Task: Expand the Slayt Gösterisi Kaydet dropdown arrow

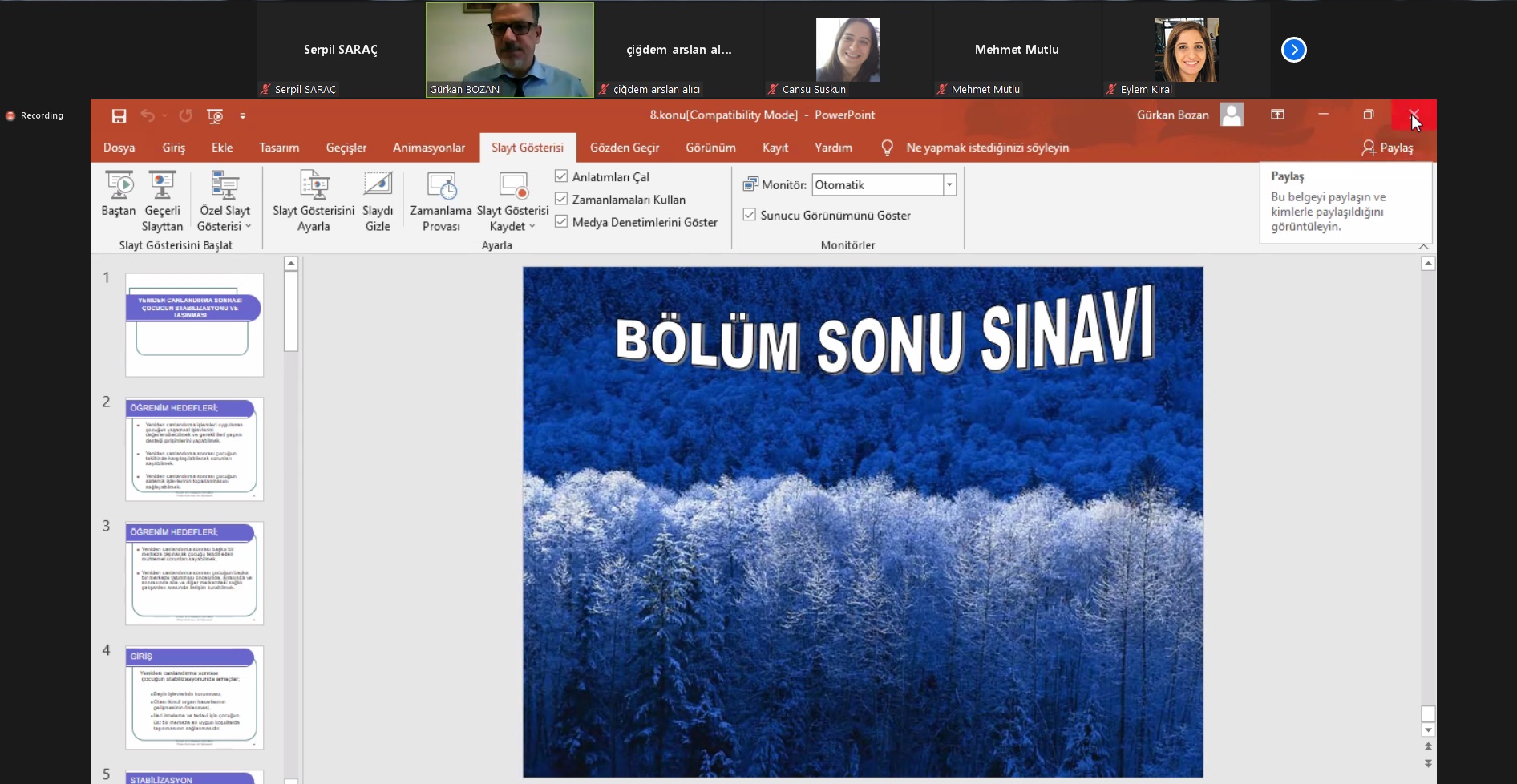Action: click(532, 227)
